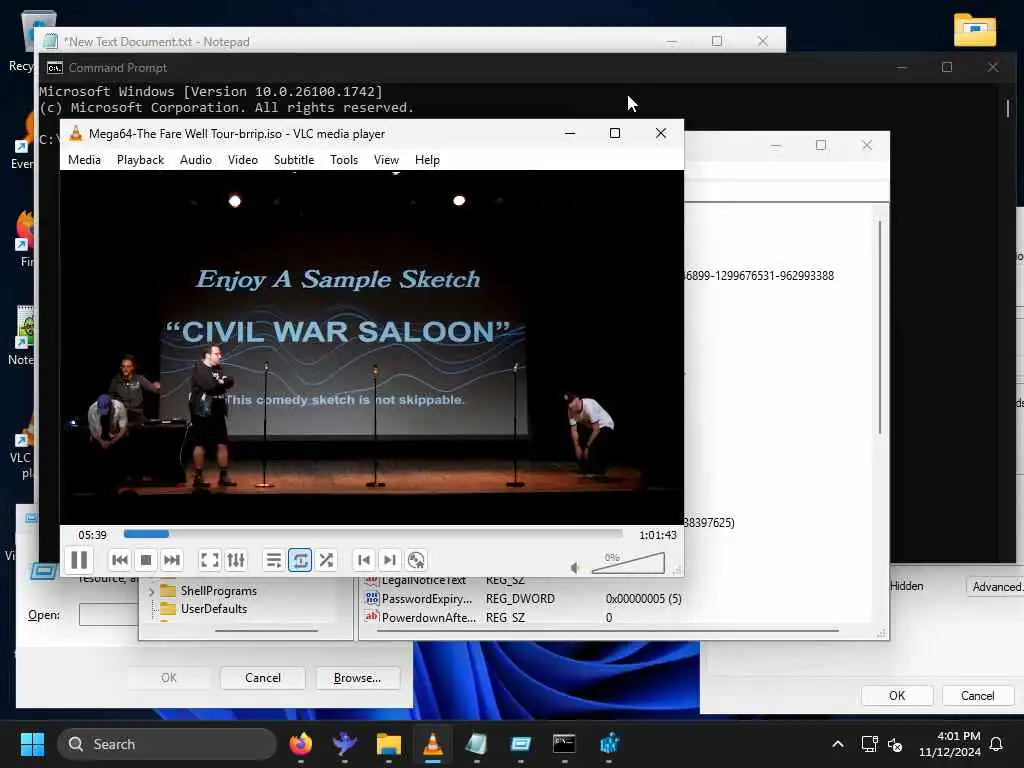This screenshot has height=768, width=1024.
Task: Expand the ShellPrograms registry key
Action: pyautogui.click(x=152, y=591)
